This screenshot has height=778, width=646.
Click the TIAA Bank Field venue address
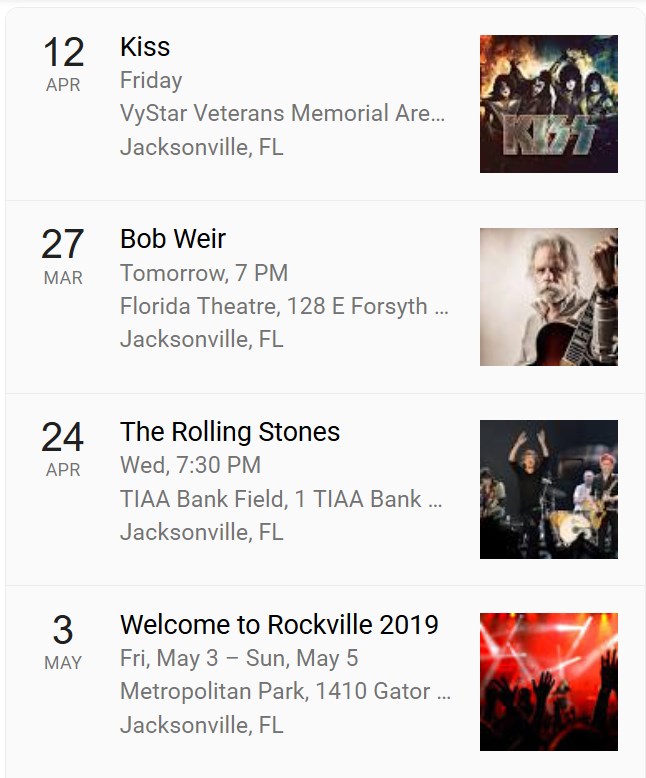point(281,499)
